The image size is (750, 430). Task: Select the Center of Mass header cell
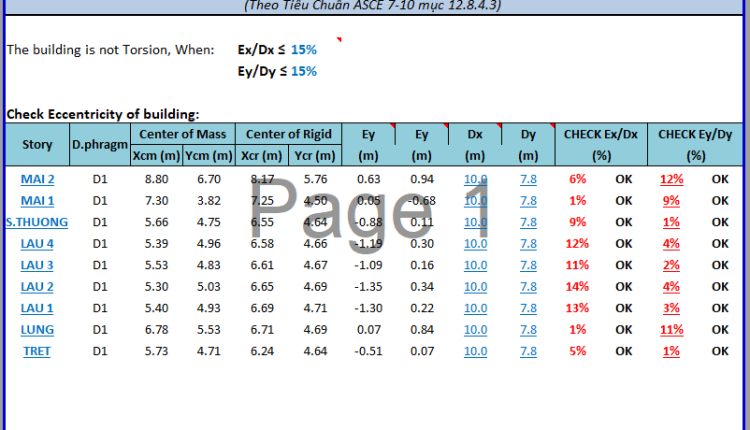(x=182, y=134)
